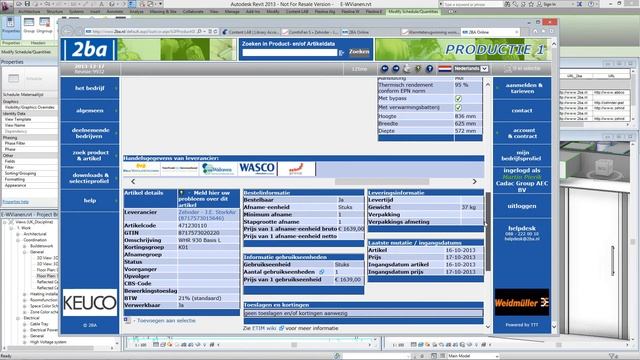The image size is (640, 360).
Task: Click the add-to-selection icon before Toevoegen aan selectie
Action: (x=127, y=321)
